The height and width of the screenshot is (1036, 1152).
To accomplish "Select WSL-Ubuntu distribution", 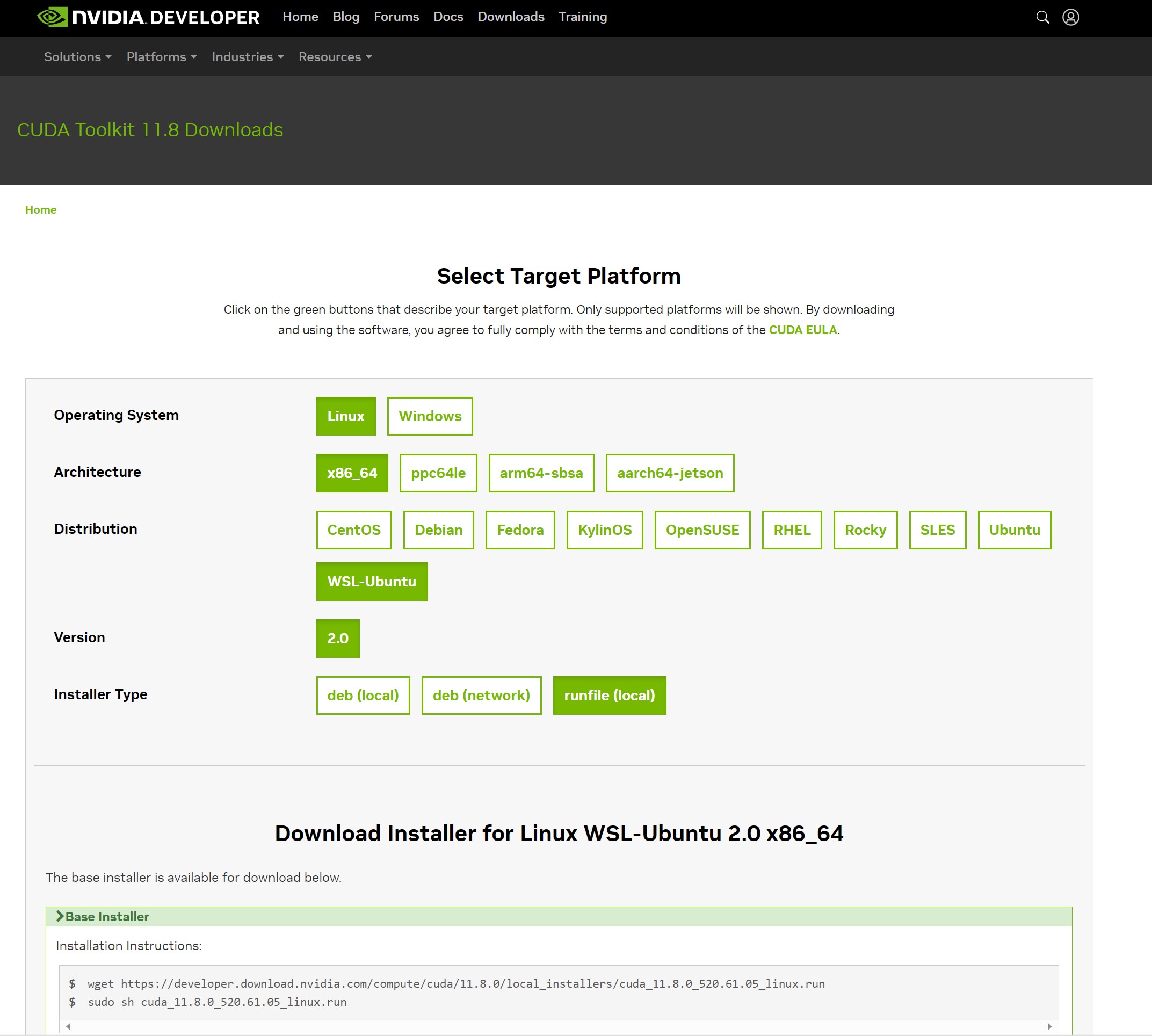I will pyautogui.click(x=372, y=582).
